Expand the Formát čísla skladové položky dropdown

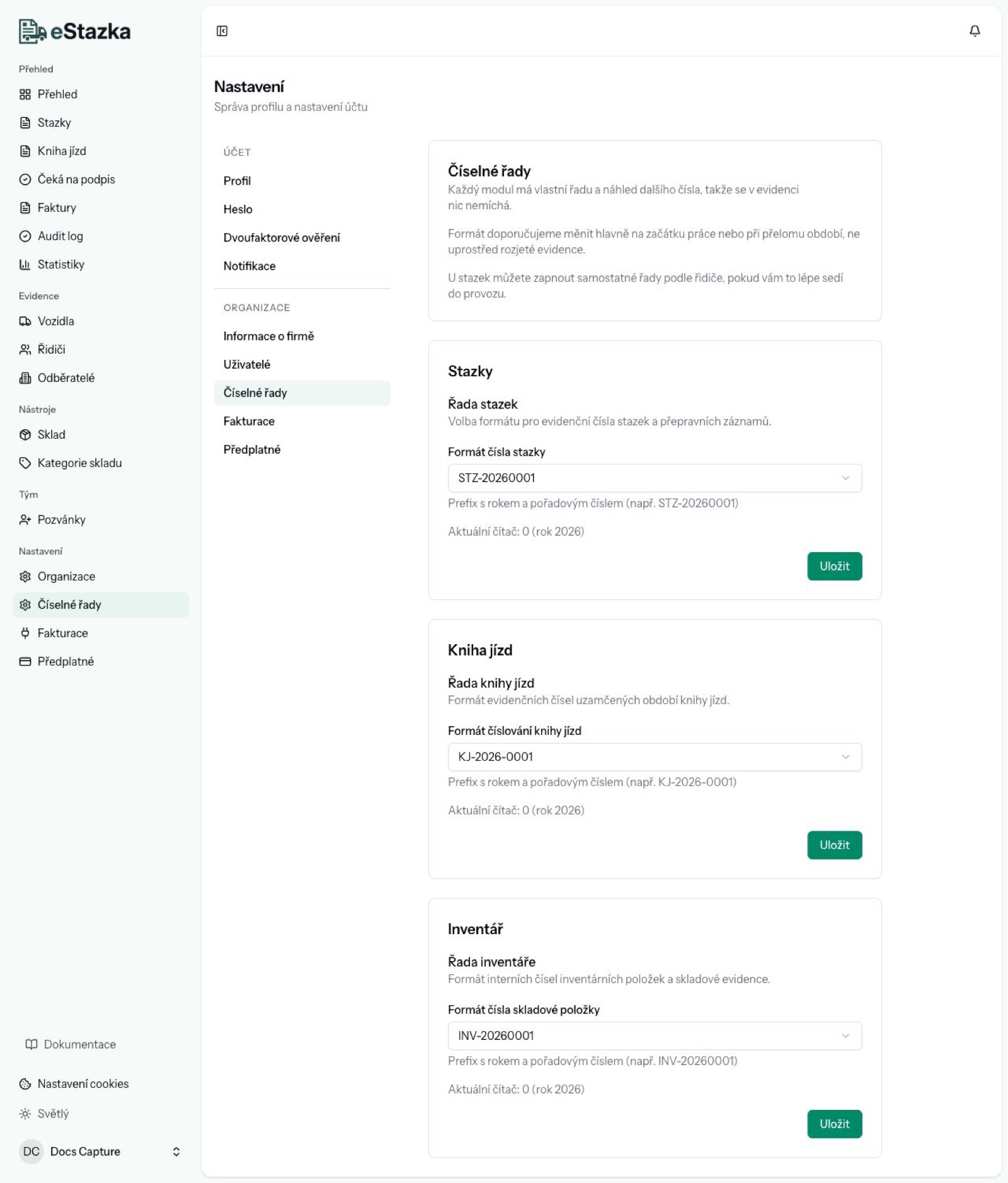pyautogui.click(x=655, y=1036)
